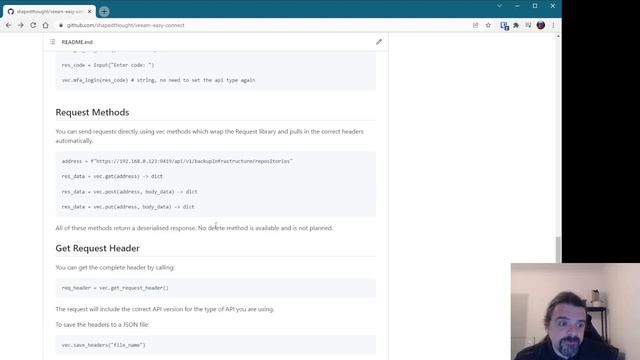Screen dimensions: 640x360
Task: Click the res_code input code line
Action: (108, 65)
